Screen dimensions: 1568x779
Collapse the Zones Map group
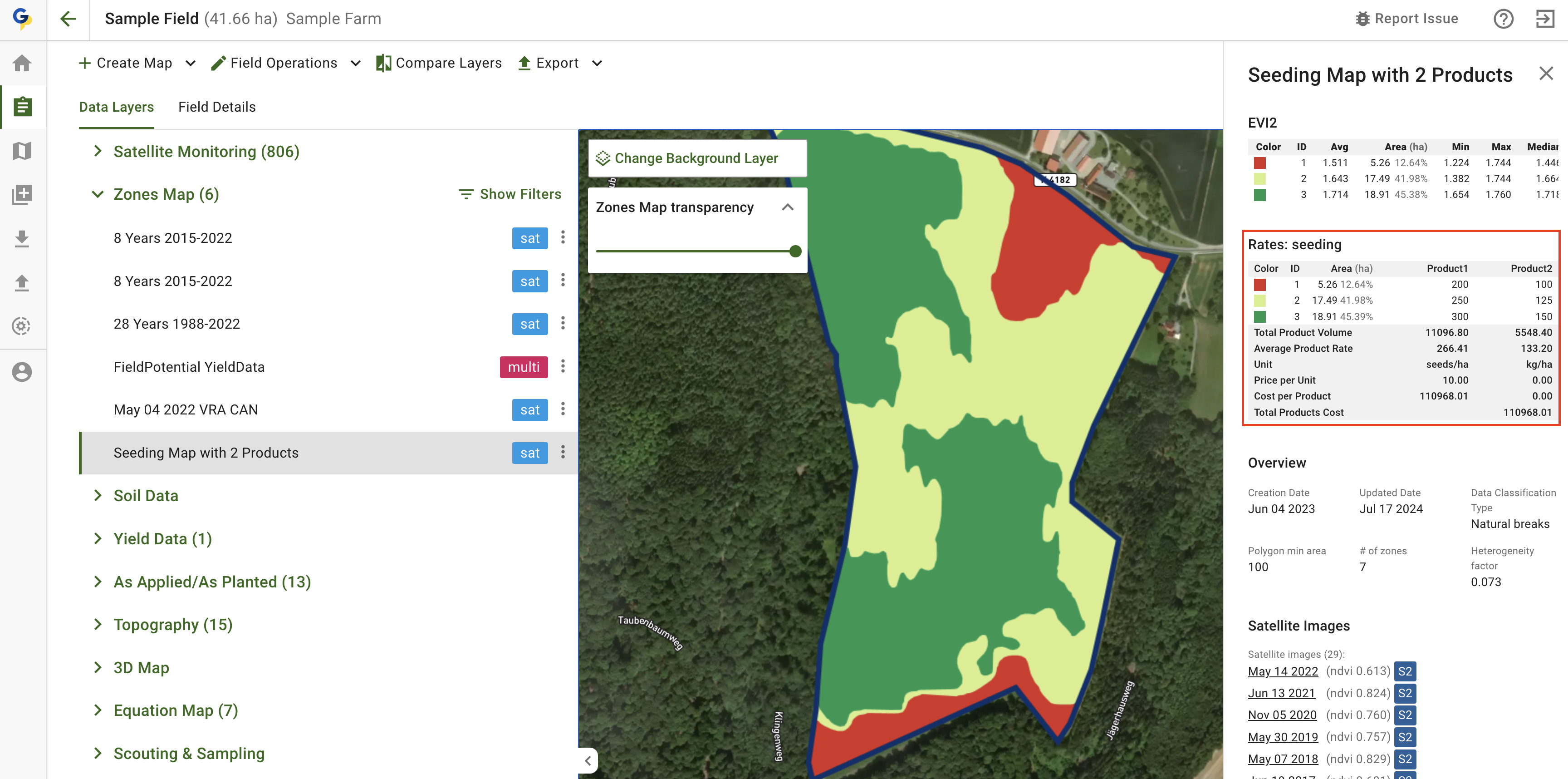98,194
